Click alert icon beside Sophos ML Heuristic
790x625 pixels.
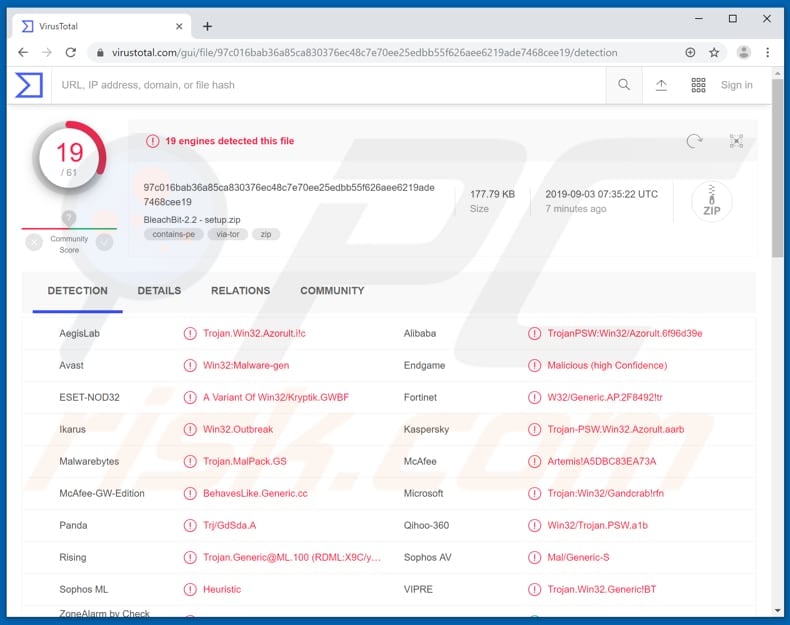(x=190, y=589)
